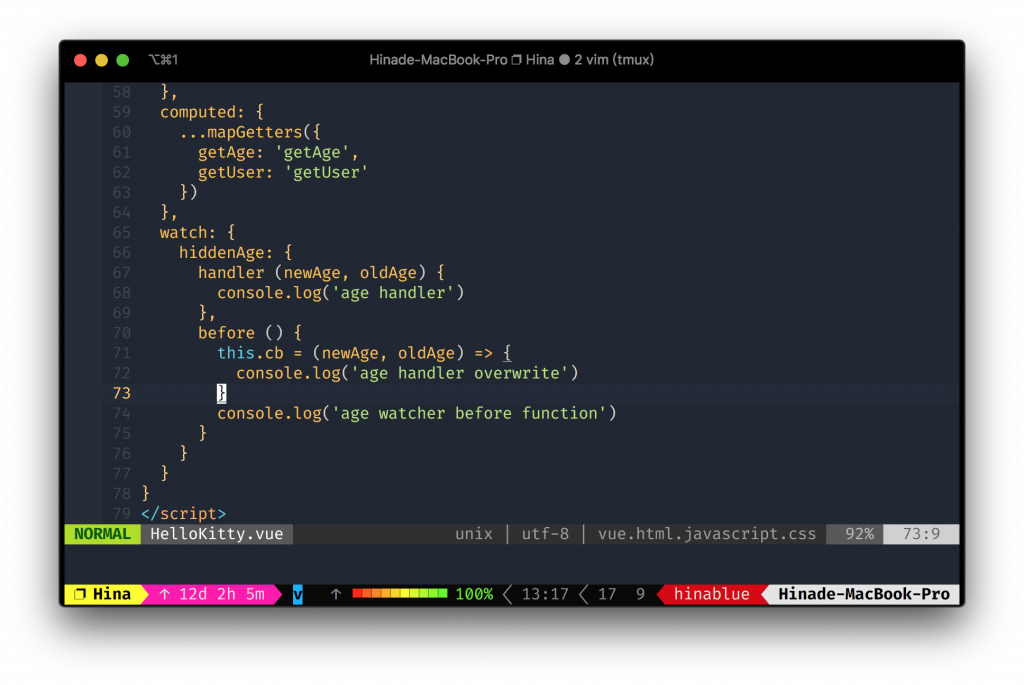This screenshot has height=685, width=1024.
Task: Click the 'age watcher before function' string
Action: [469, 413]
